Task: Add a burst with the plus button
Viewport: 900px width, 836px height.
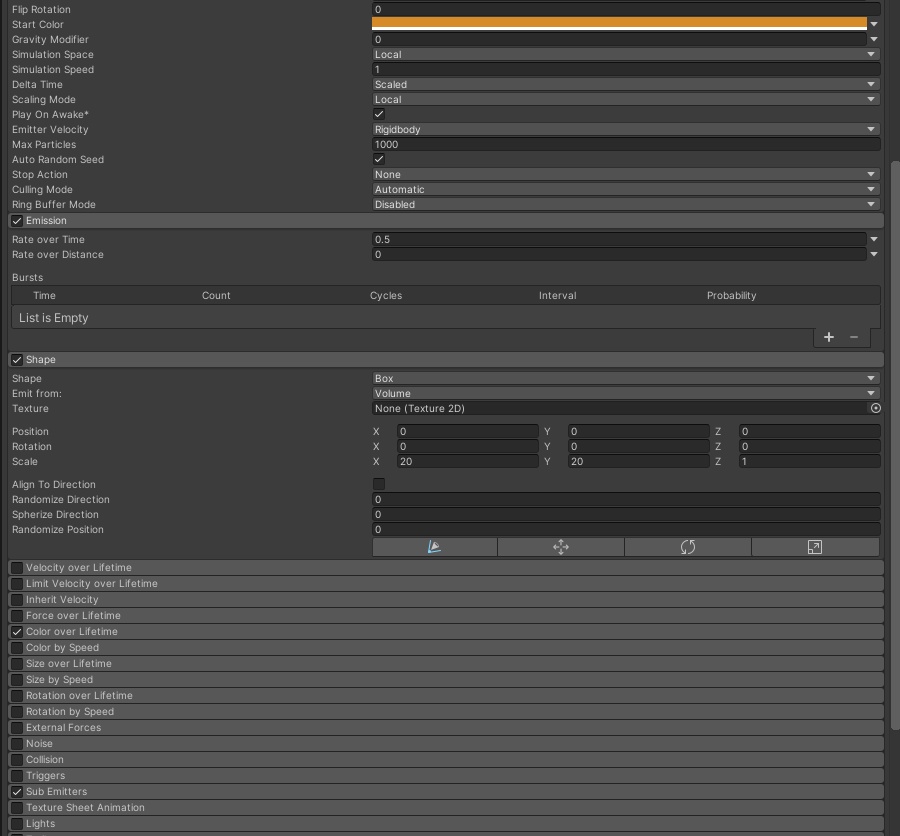Action: coord(829,338)
